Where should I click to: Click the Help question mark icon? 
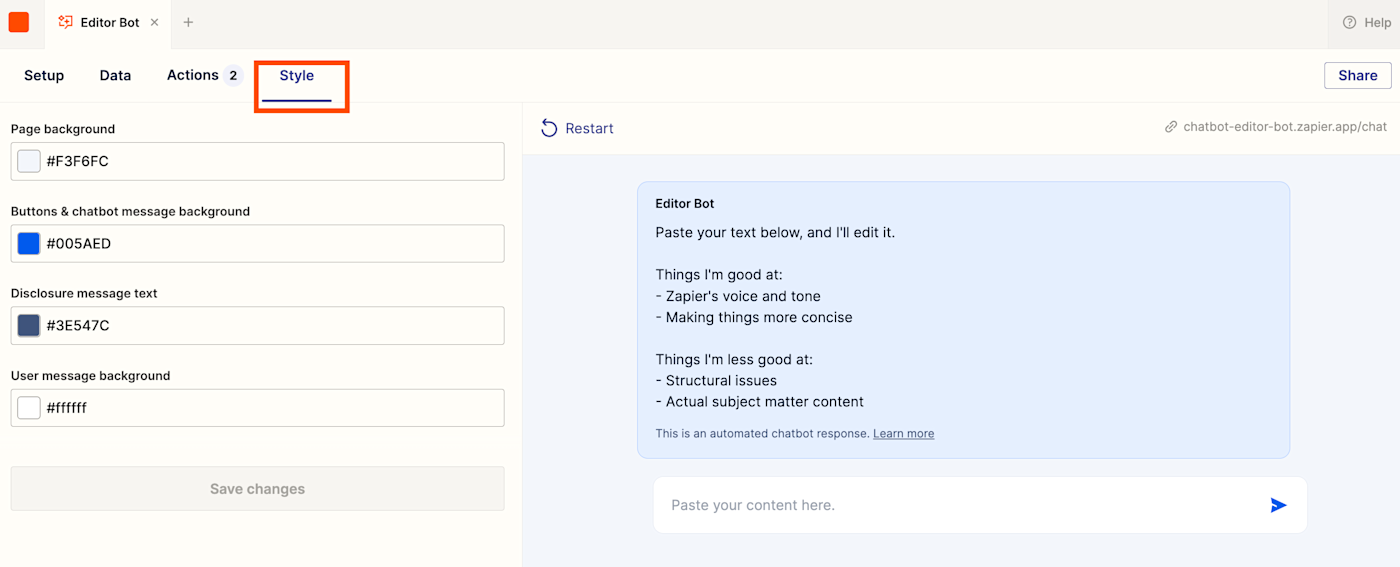[1349, 22]
